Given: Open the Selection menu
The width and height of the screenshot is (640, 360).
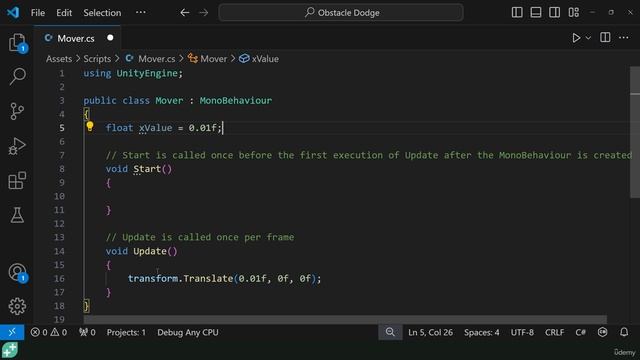Looking at the screenshot, I should [102, 13].
